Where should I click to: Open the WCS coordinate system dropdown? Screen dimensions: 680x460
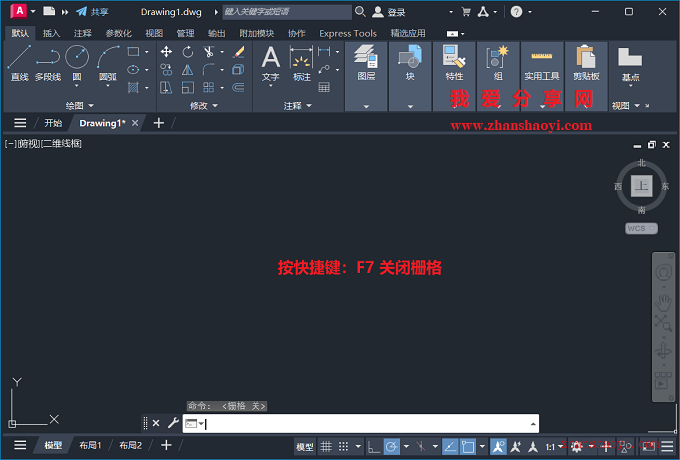[x=641, y=228]
